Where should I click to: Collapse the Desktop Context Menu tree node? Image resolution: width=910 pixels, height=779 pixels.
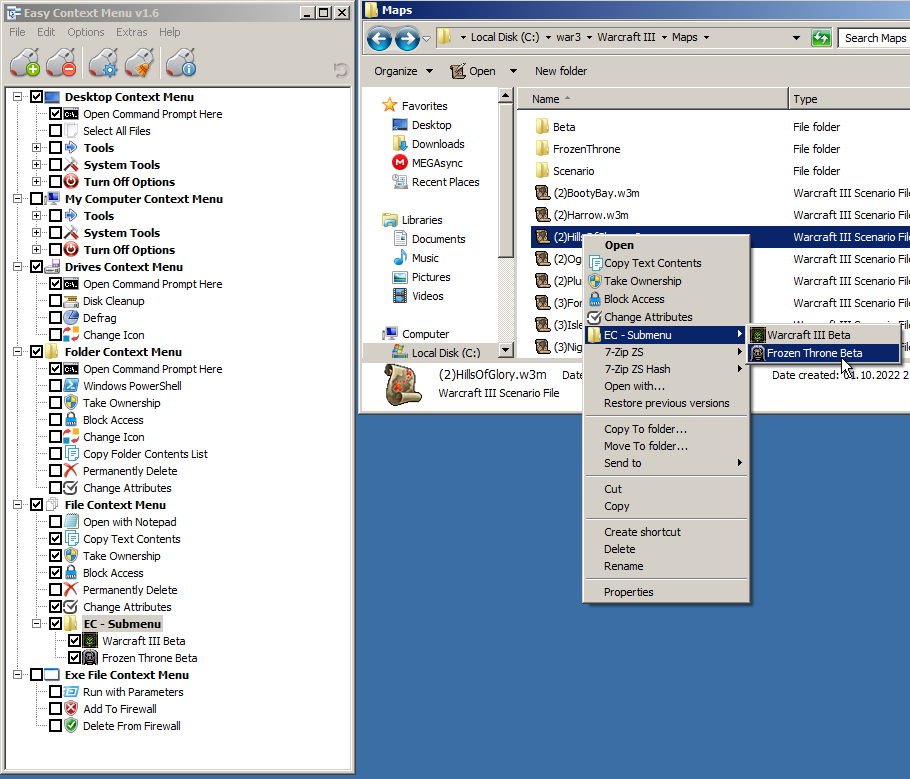pos(17,96)
